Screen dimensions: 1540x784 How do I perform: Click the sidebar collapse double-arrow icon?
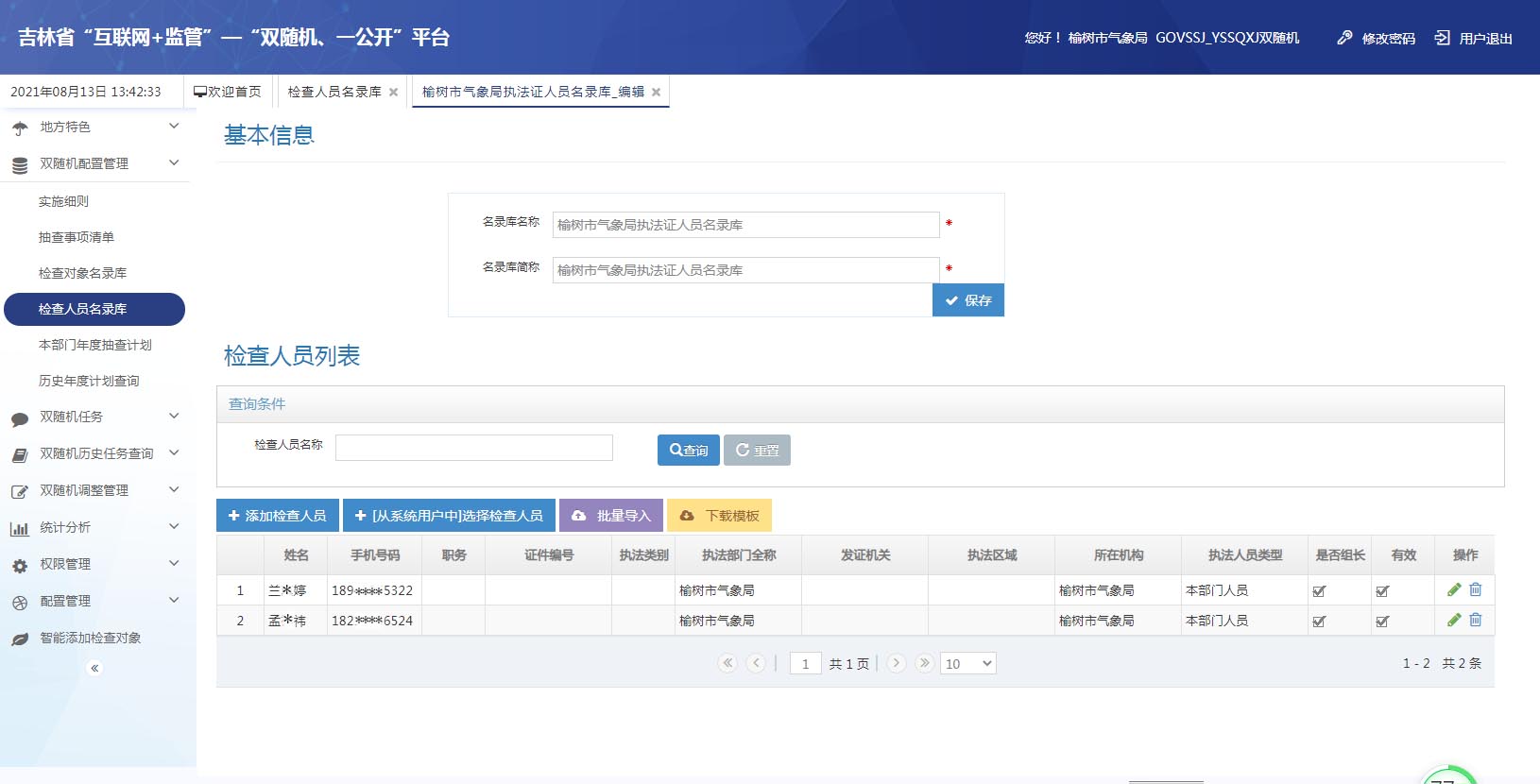(94, 668)
